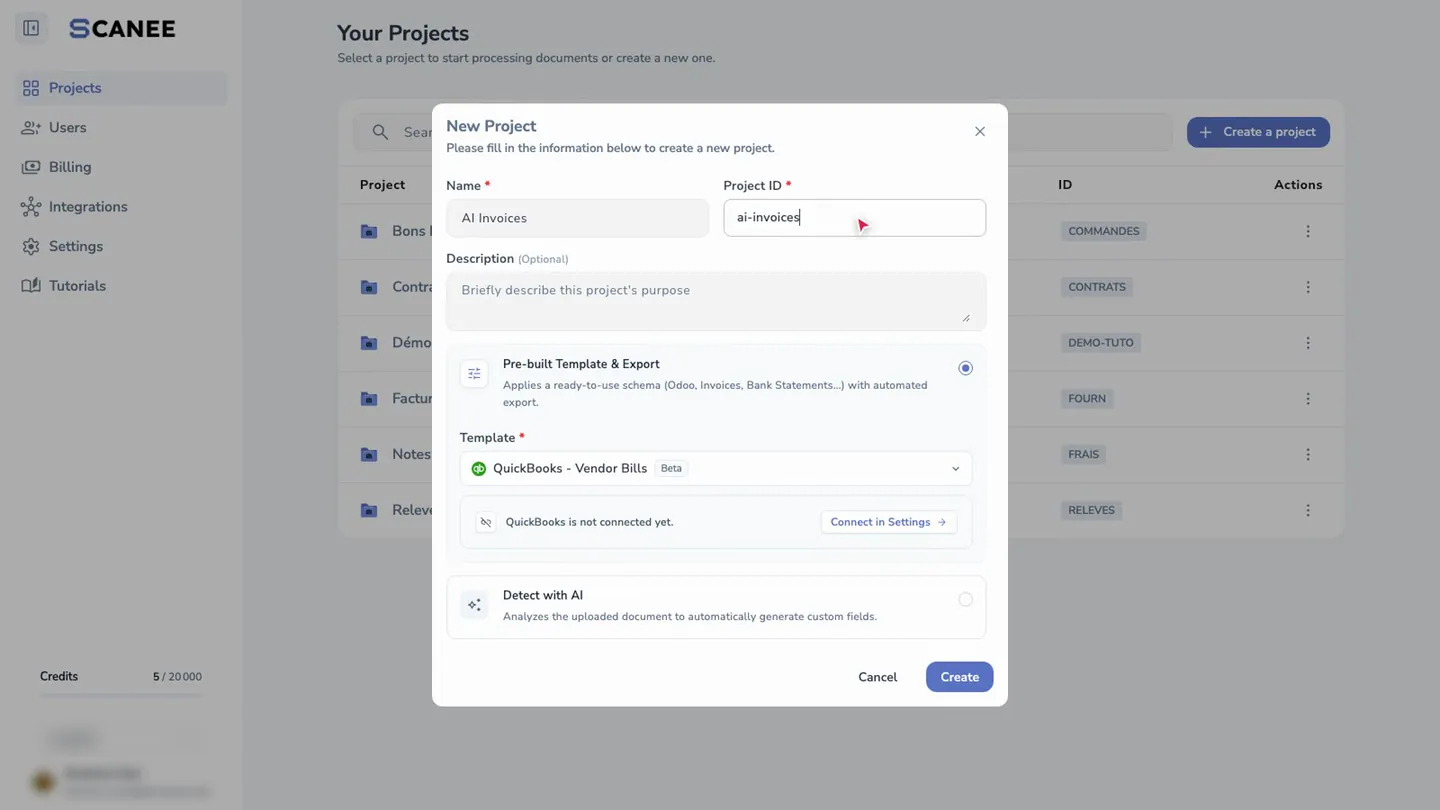Collapse the sidebar panel icon
The height and width of the screenshot is (810, 1440).
31,28
